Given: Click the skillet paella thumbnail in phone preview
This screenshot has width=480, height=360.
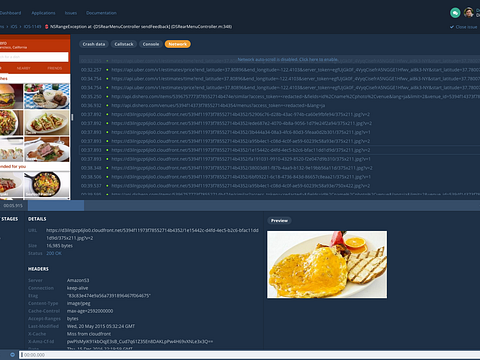Looking at the screenshot, I should click(47, 184).
